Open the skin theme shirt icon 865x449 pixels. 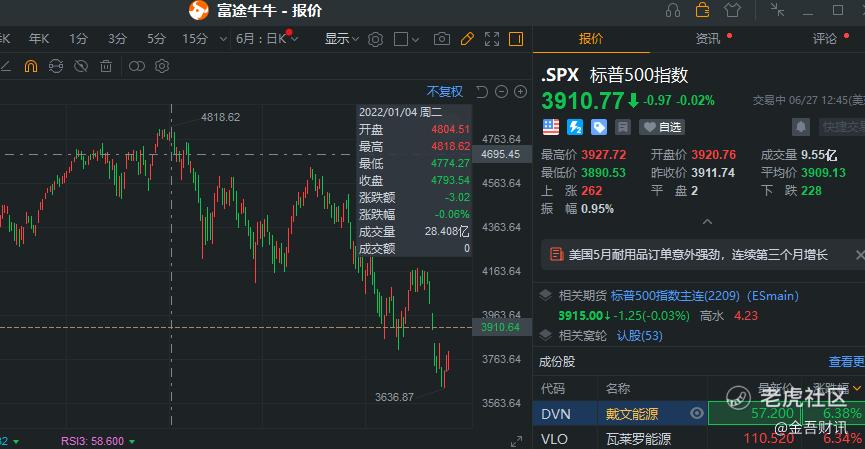732,10
